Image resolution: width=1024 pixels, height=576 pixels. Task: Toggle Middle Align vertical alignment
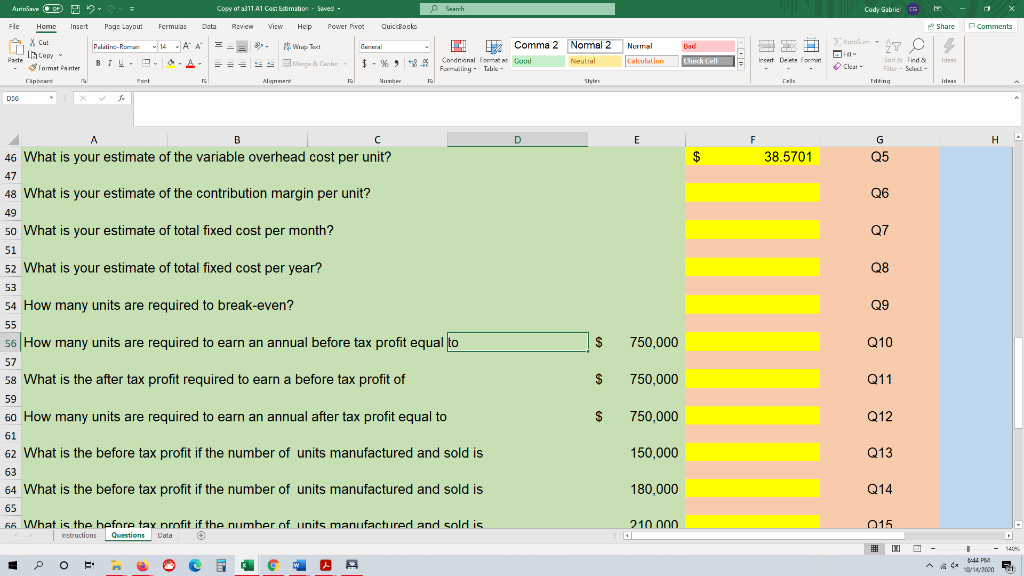(x=230, y=46)
